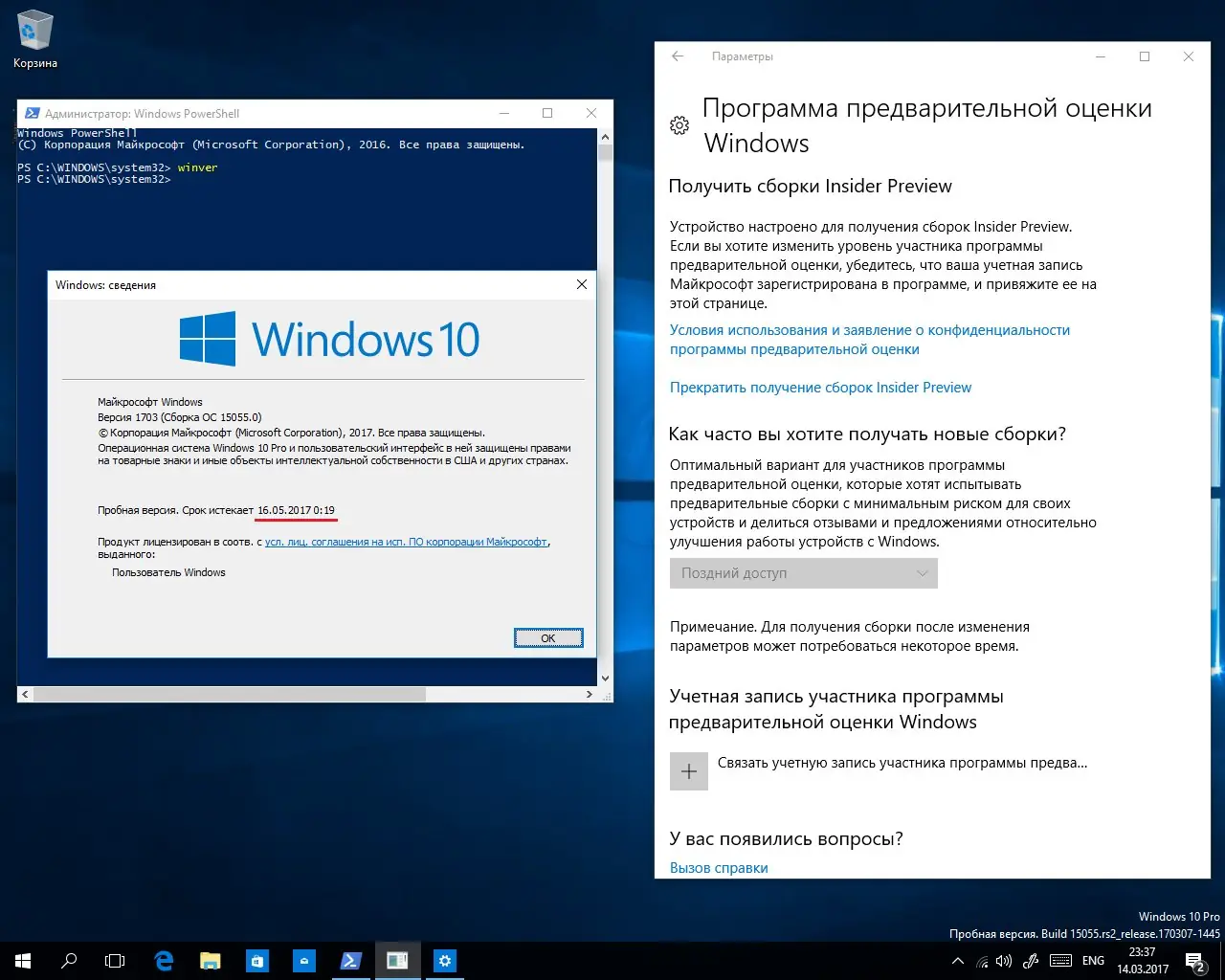1225x980 pixels.
Task: Click the 'Параметры' Settings window title
Action: point(742,56)
